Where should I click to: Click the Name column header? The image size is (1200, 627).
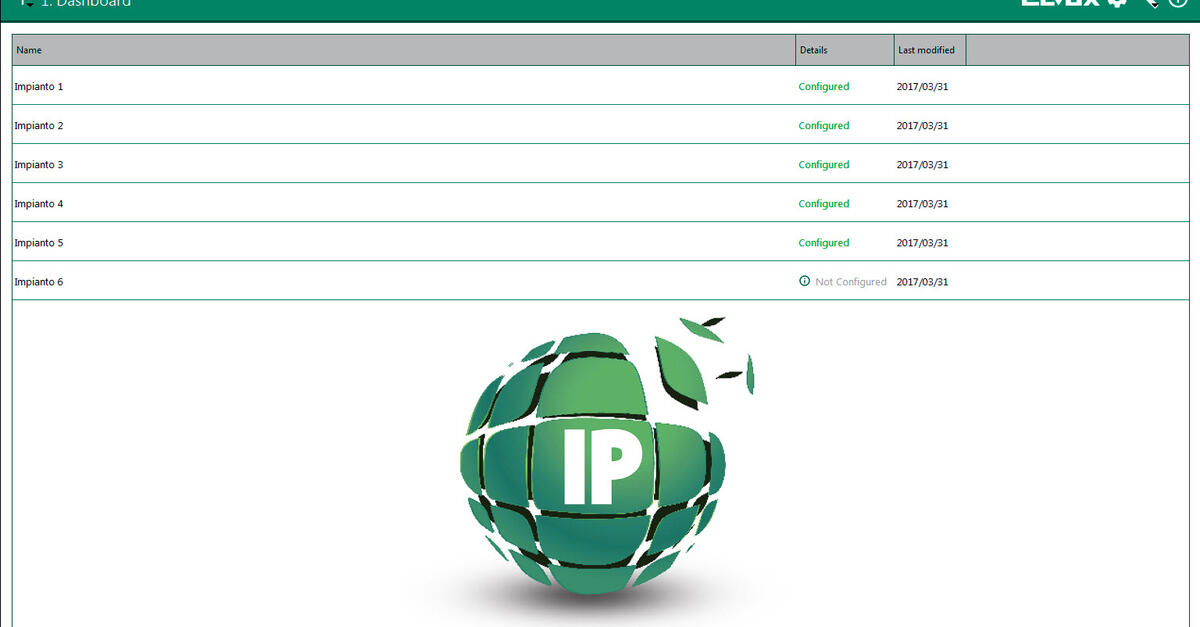point(29,49)
